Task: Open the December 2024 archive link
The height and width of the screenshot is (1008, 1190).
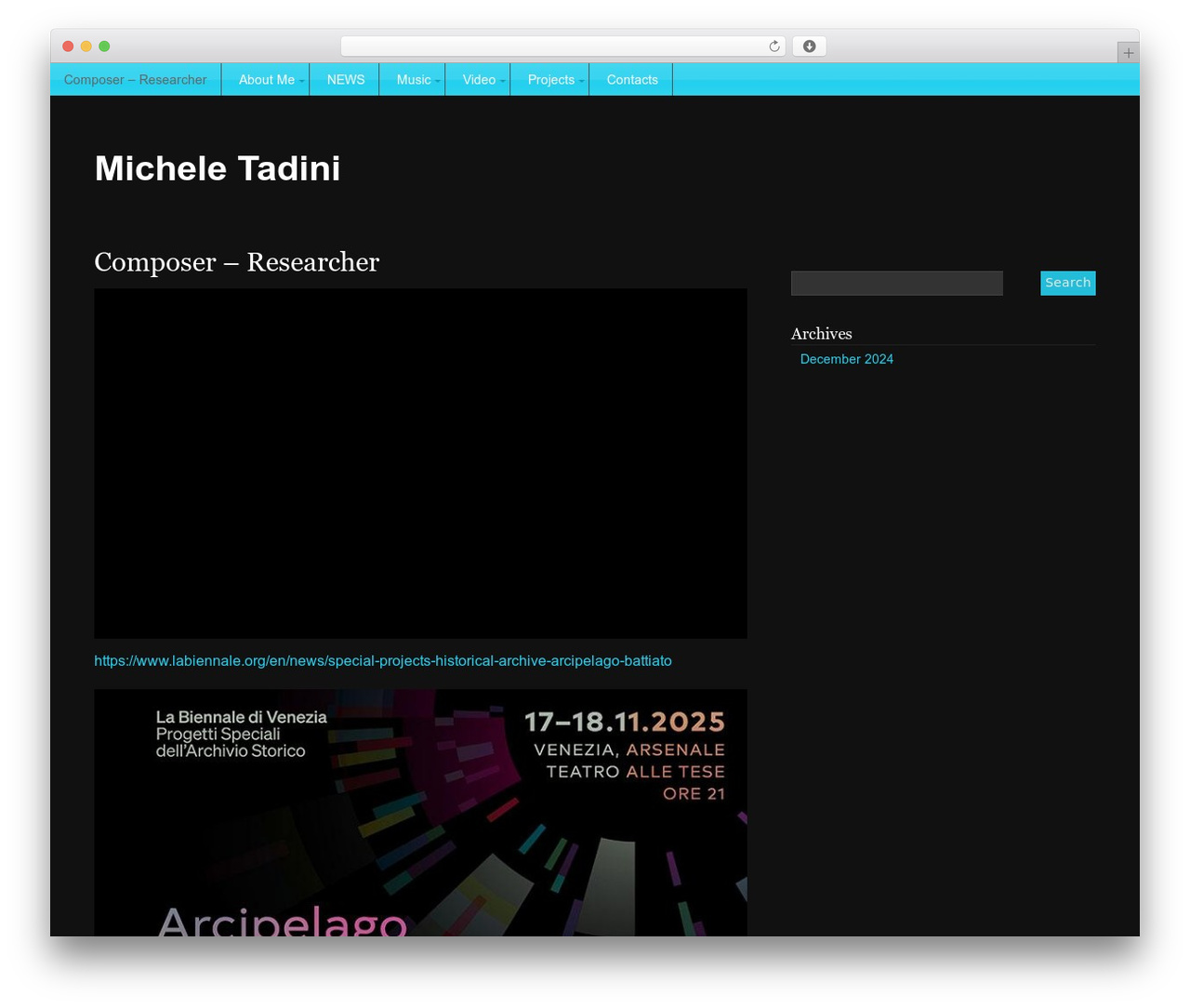Action: pyautogui.click(x=847, y=359)
